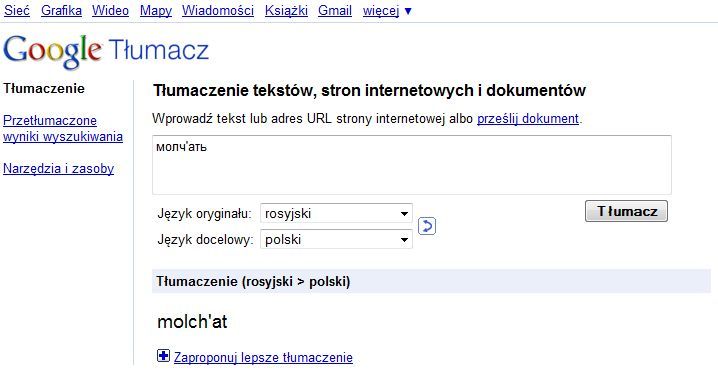Open 'Narzędzia i zasoby' in the sidebar

coord(58,169)
